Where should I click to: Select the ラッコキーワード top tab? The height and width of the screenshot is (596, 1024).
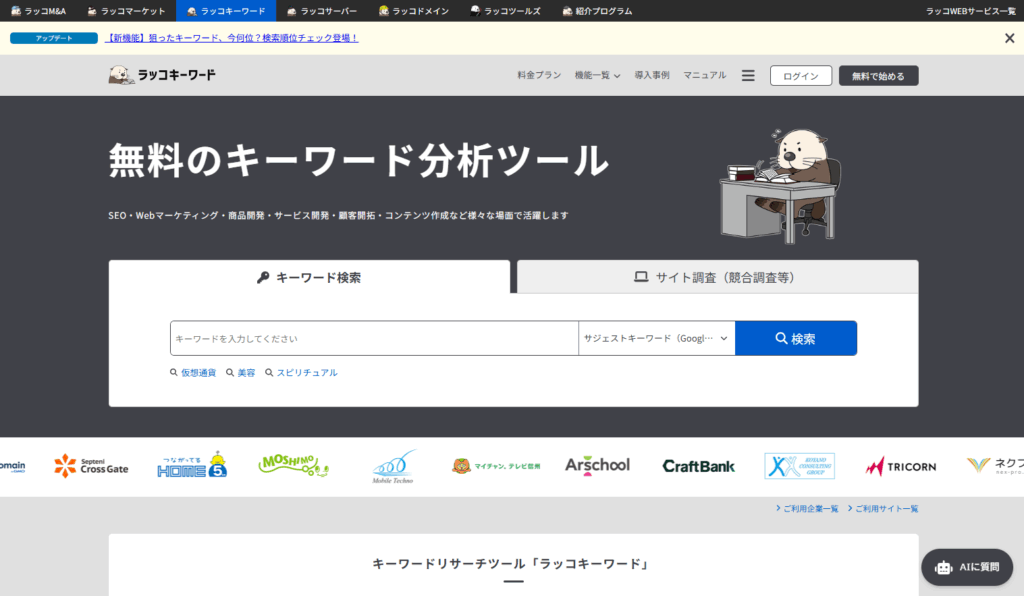pyautogui.click(x=226, y=11)
